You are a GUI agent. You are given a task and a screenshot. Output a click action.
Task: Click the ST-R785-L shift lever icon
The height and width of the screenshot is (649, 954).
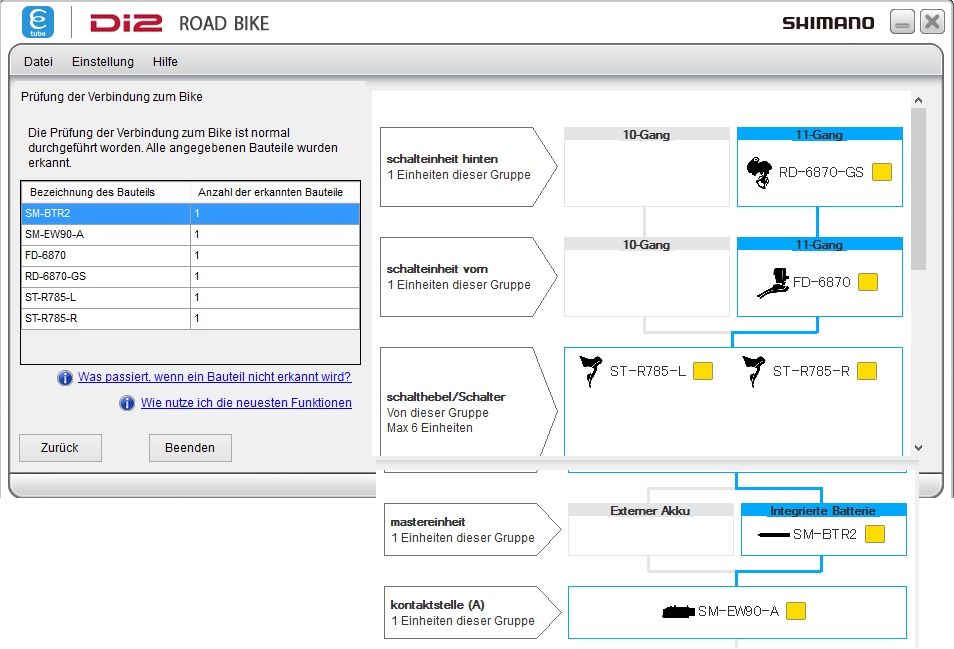click(590, 371)
